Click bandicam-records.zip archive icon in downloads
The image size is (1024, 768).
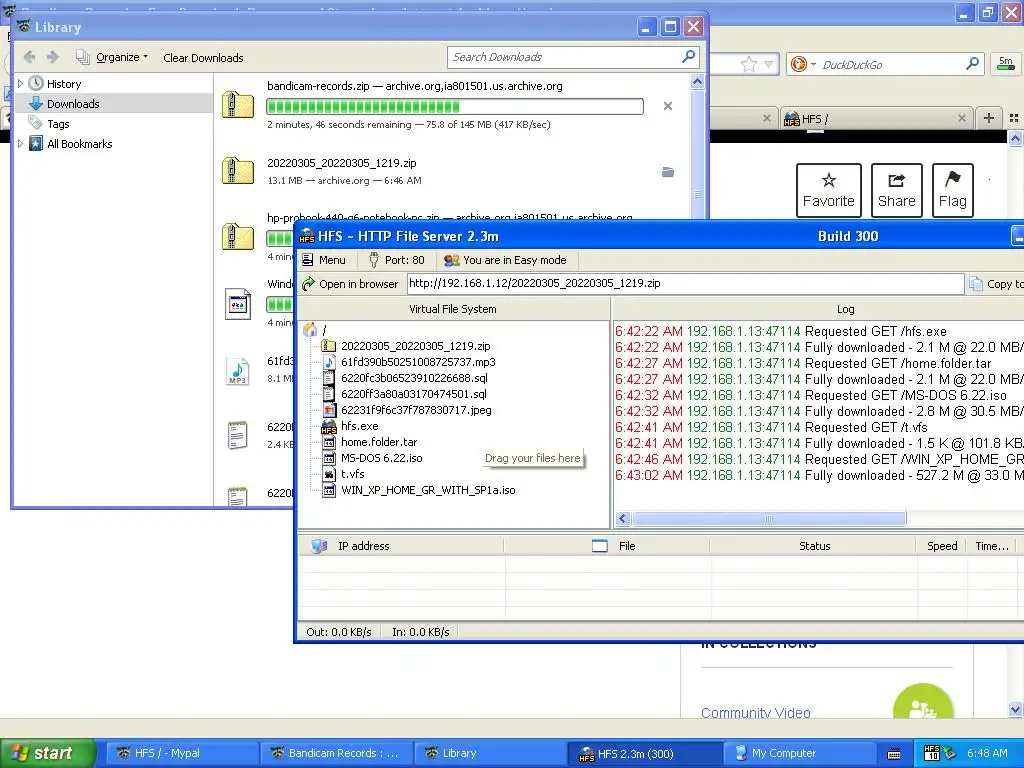click(x=238, y=105)
